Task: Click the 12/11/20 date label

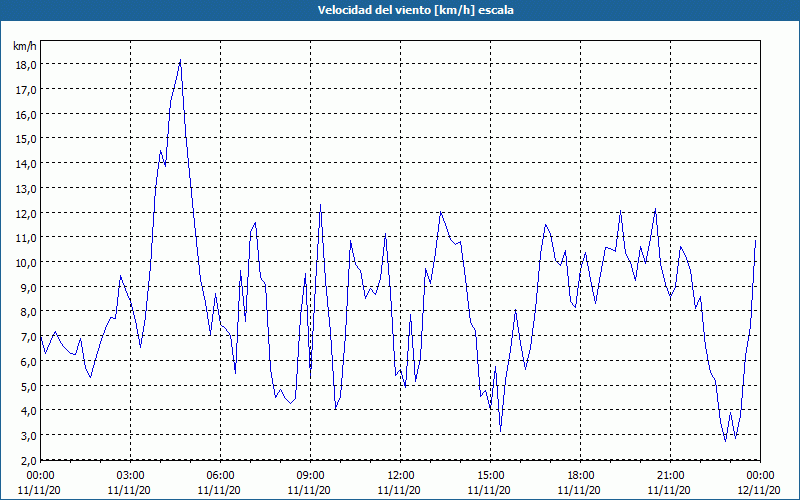Action: 760,490
